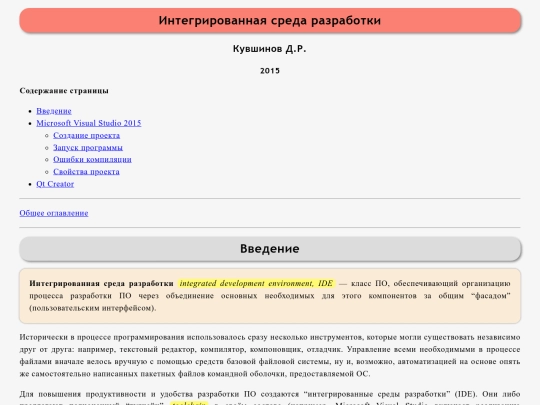Click the year 2015 under the author
This screenshot has height=405, width=540.
coord(270,71)
